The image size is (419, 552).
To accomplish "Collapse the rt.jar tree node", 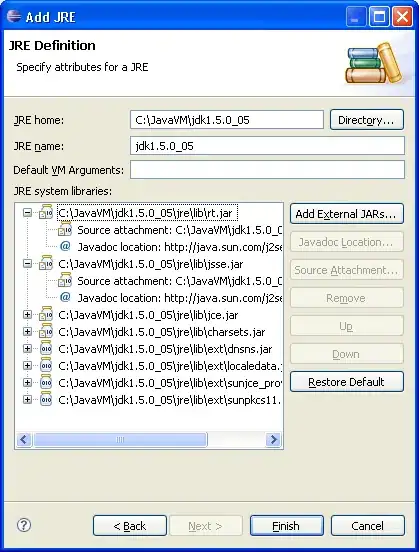I will [x=27, y=213].
